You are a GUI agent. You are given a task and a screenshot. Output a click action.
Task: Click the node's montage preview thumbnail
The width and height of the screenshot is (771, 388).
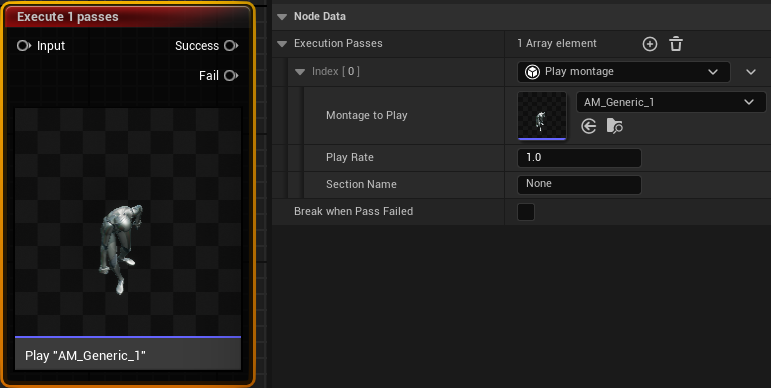(x=128, y=222)
